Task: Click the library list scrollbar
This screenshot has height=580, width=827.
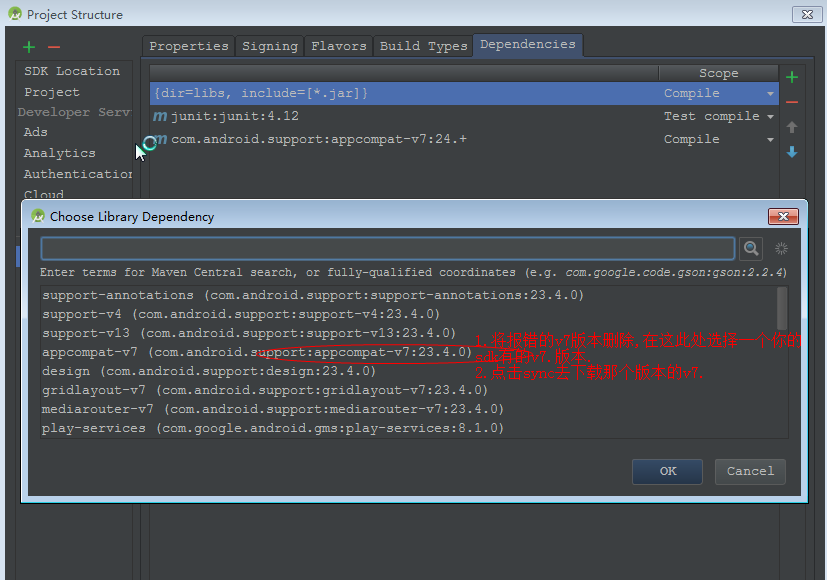Action: click(x=782, y=309)
